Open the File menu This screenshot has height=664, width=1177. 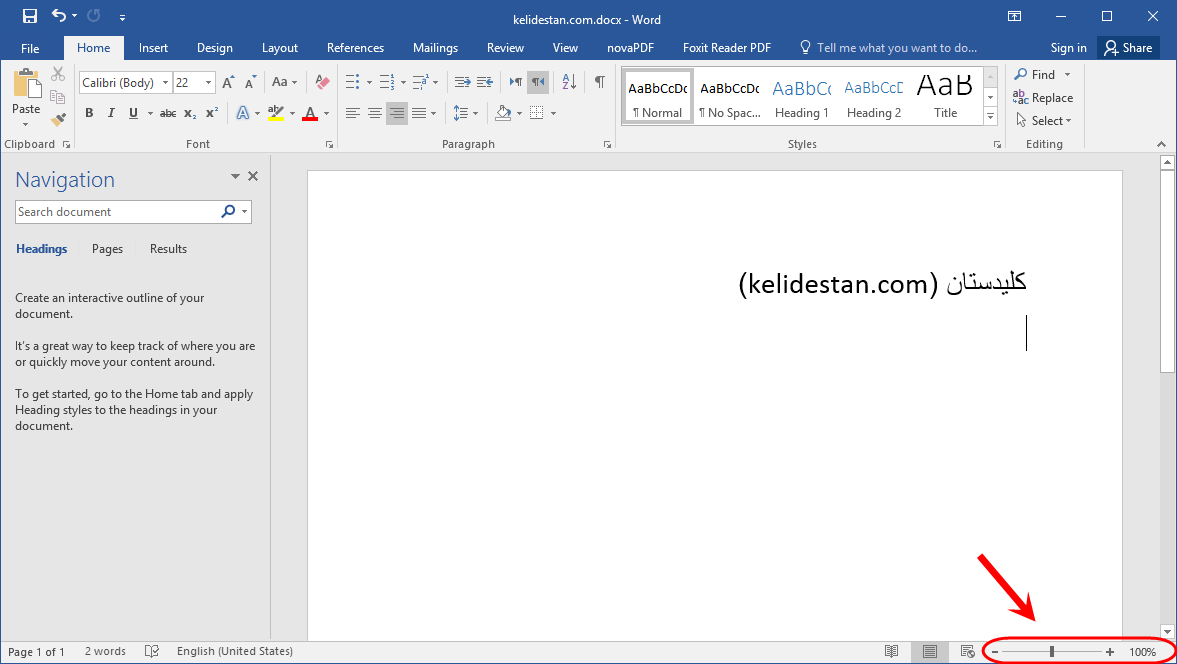pos(30,48)
